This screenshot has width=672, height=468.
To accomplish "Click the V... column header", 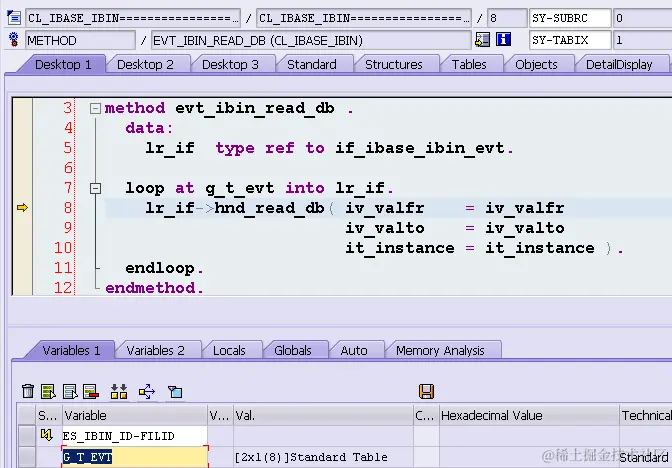I will [220, 415].
